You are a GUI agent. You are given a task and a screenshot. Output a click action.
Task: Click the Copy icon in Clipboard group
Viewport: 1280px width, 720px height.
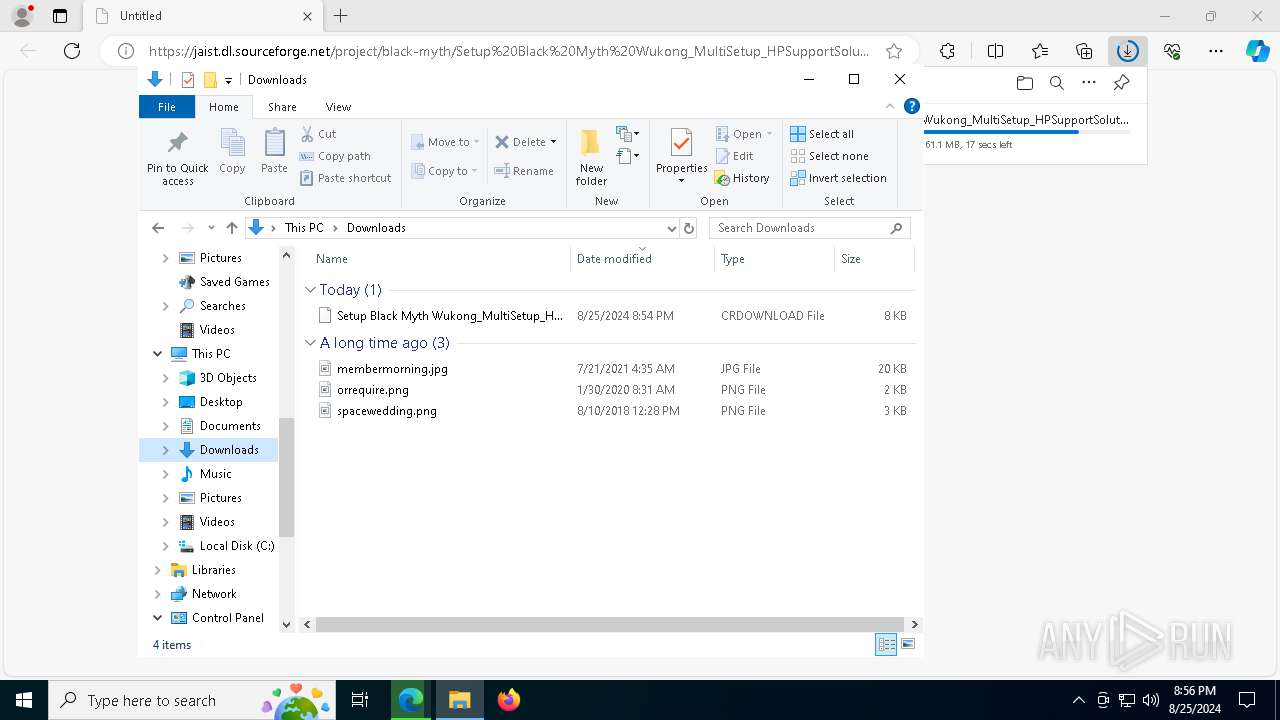click(x=232, y=143)
